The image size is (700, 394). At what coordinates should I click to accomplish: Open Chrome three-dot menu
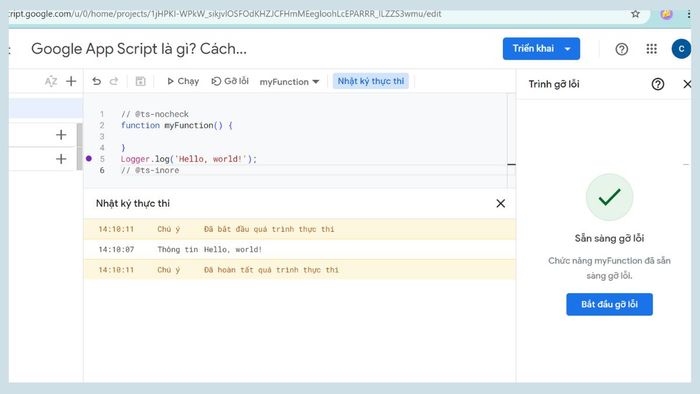[689, 14]
